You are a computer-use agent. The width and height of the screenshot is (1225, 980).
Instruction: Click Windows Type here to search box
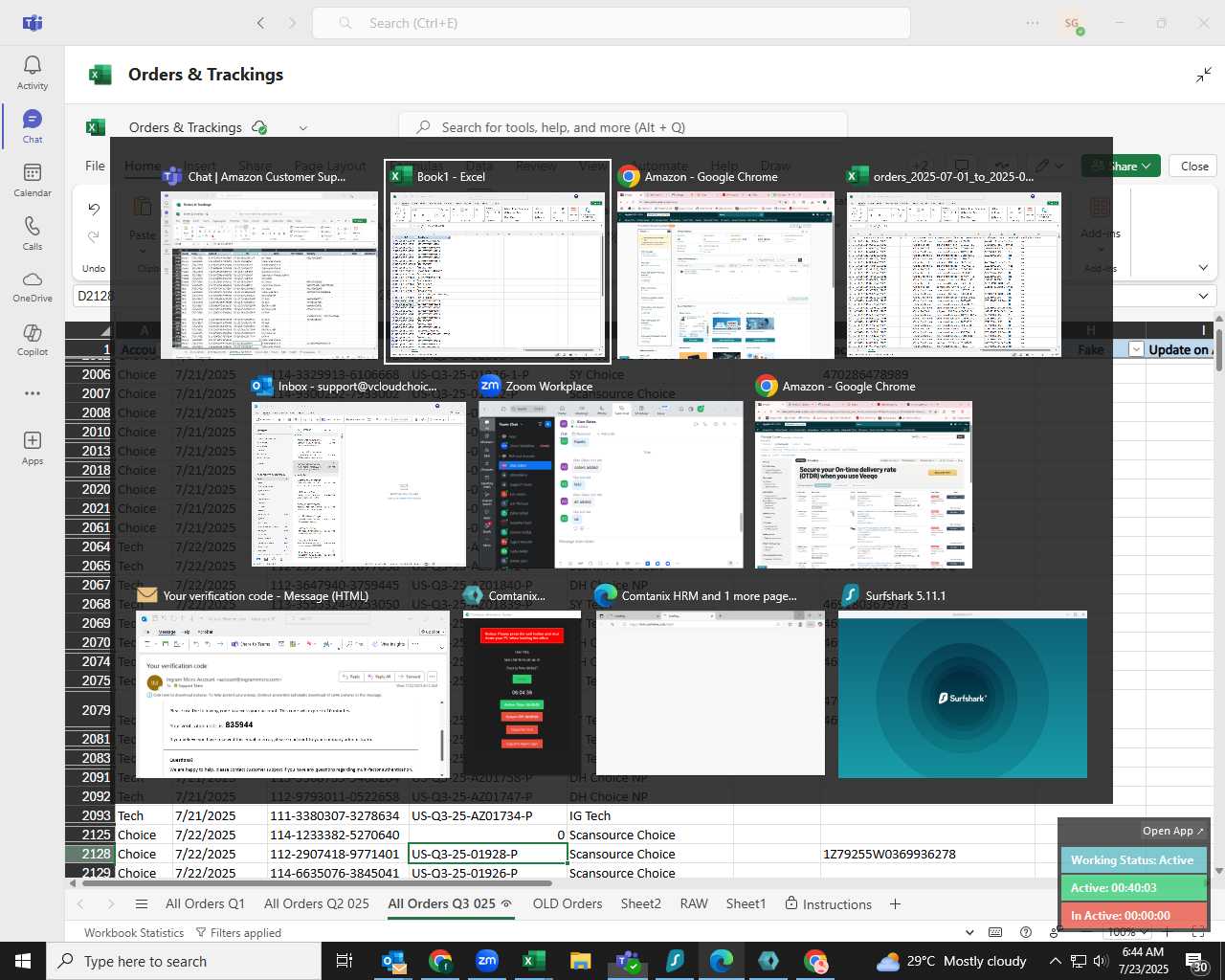coord(184,961)
